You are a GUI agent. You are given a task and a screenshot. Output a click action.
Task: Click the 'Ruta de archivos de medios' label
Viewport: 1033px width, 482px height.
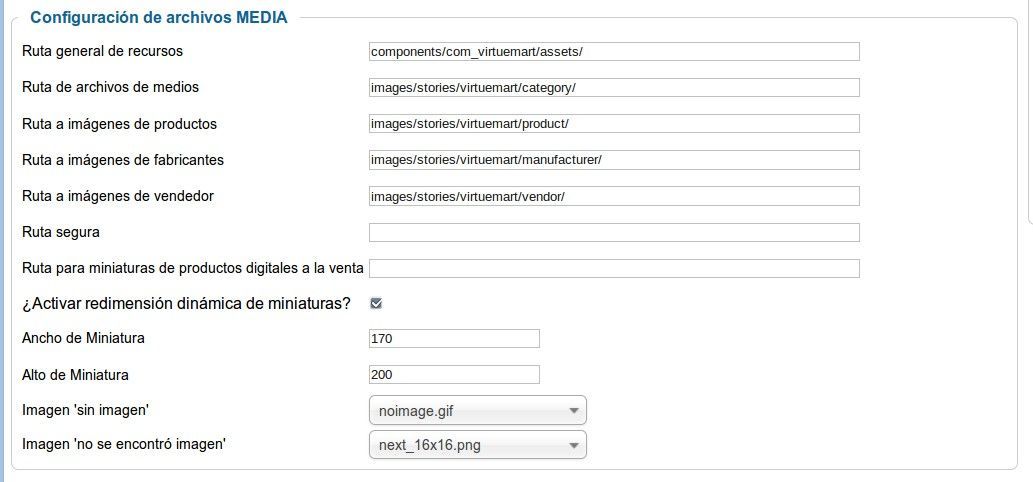click(x=110, y=87)
